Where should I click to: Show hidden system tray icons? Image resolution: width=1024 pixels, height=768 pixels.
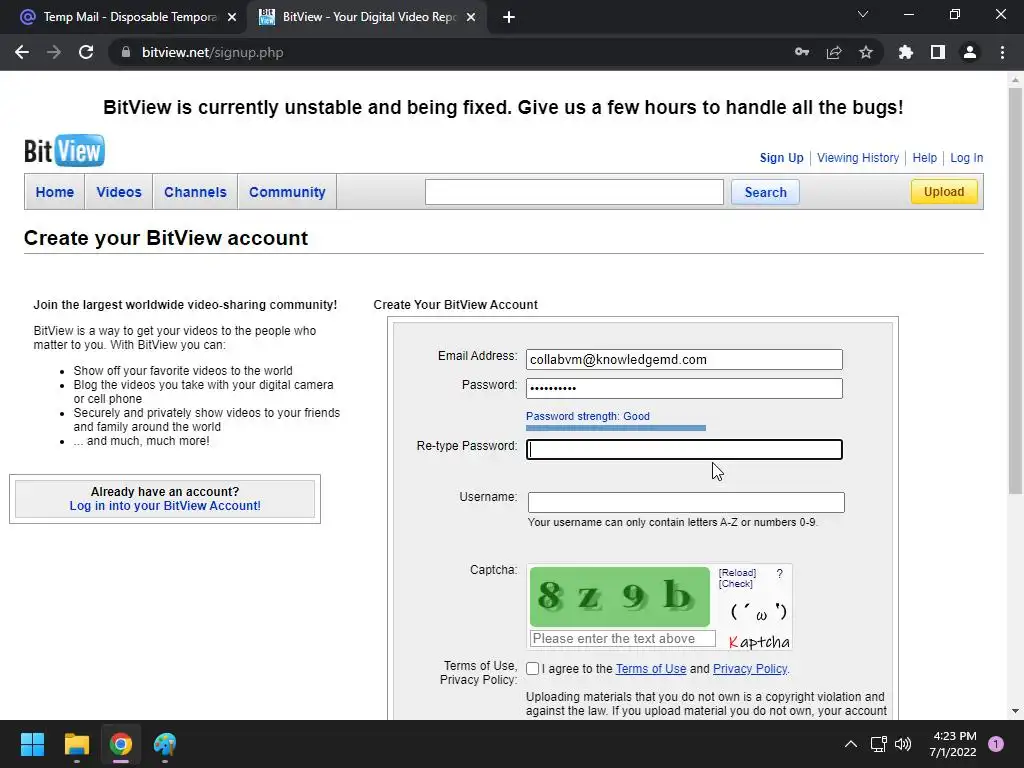850,744
